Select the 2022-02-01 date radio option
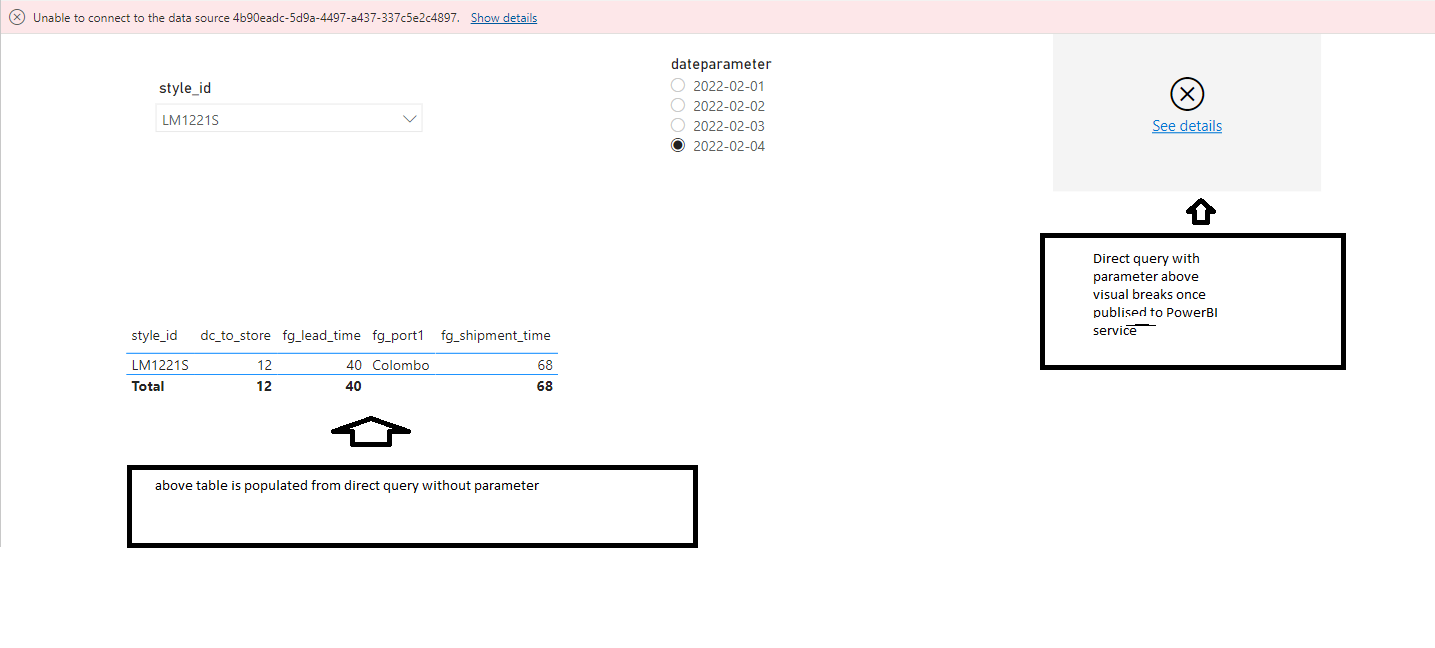This screenshot has height=648, width=1435. click(x=678, y=85)
